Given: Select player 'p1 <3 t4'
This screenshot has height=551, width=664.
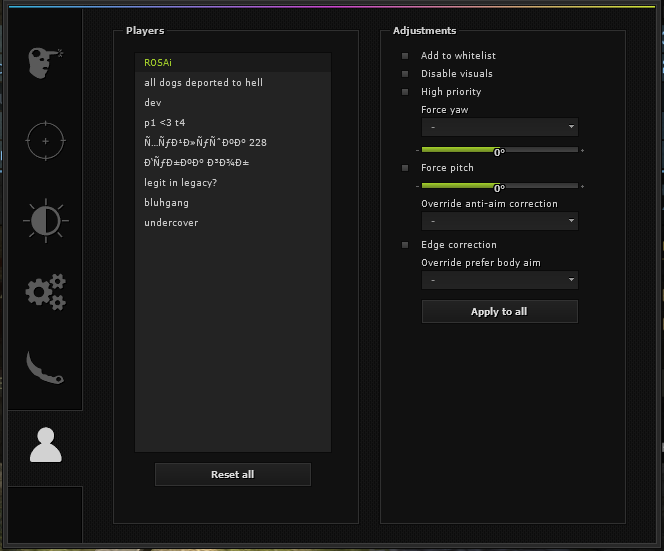Looking at the screenshot, I should click(233, 123).
